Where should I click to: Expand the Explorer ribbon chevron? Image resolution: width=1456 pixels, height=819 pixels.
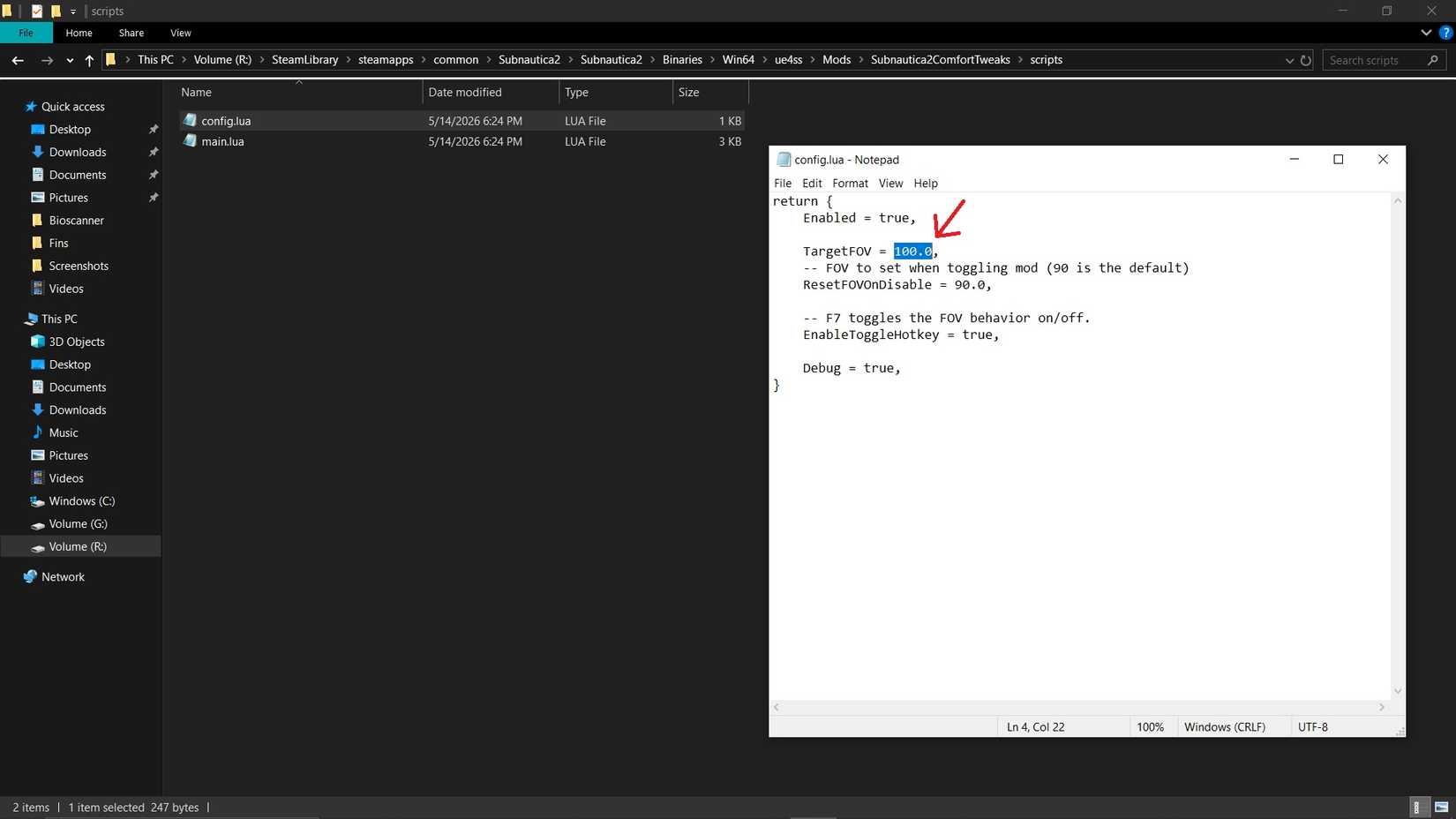(1426, 33)
